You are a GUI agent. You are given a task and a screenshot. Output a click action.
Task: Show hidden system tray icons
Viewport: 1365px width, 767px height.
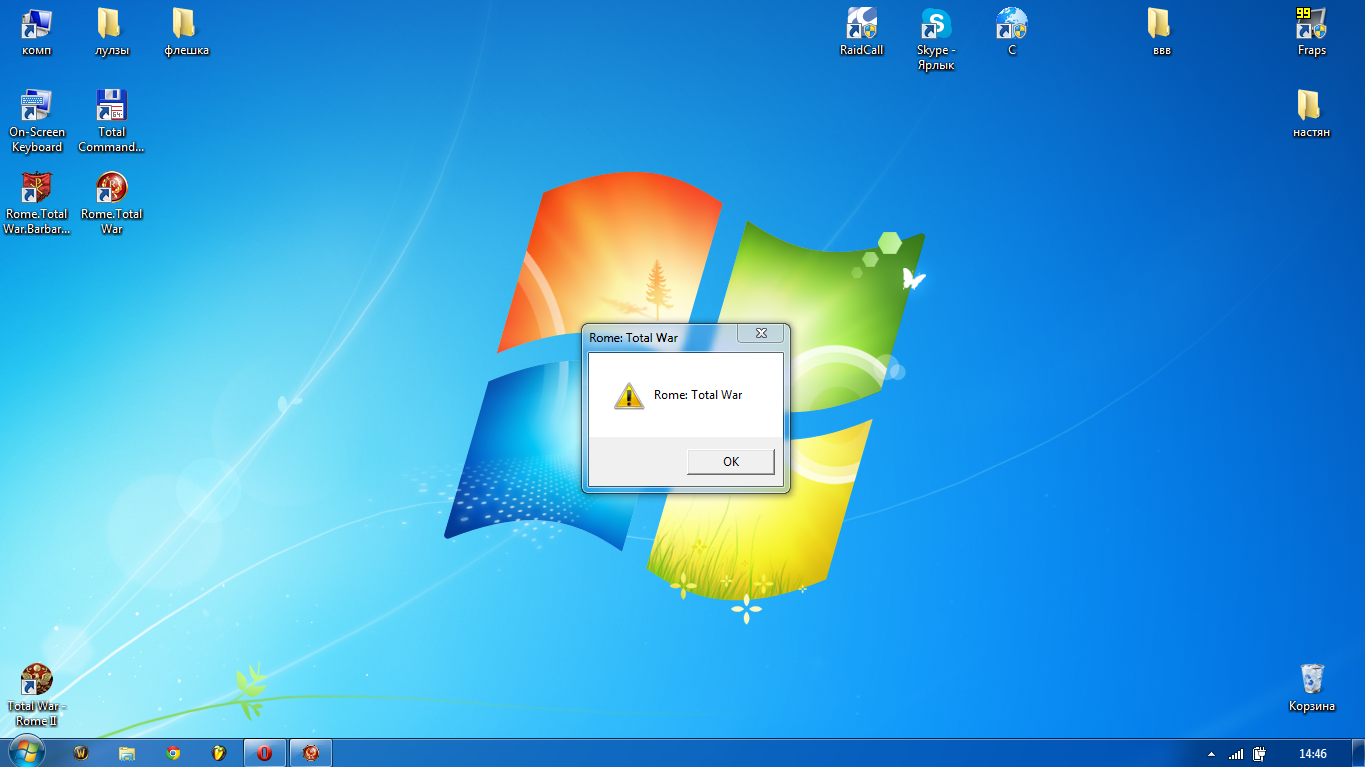(x=1212, y=754)
